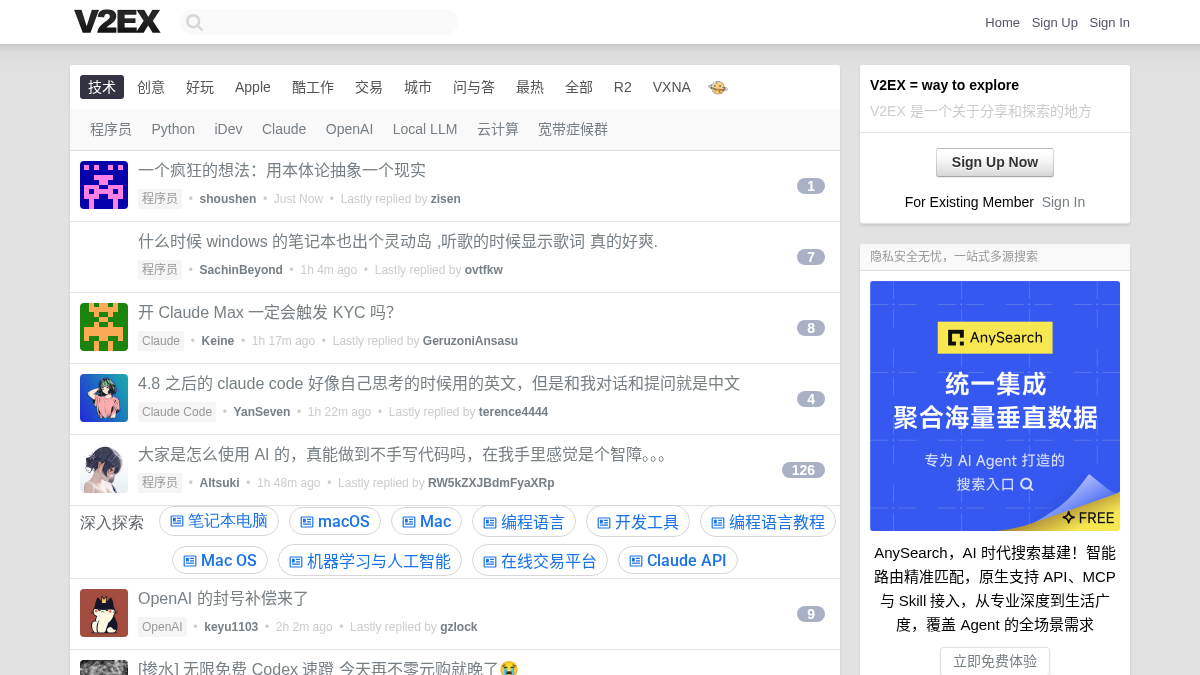Click Sign In in the top navigation
The width and height of the screenshot is (1200, 675).
(1110, 22)
